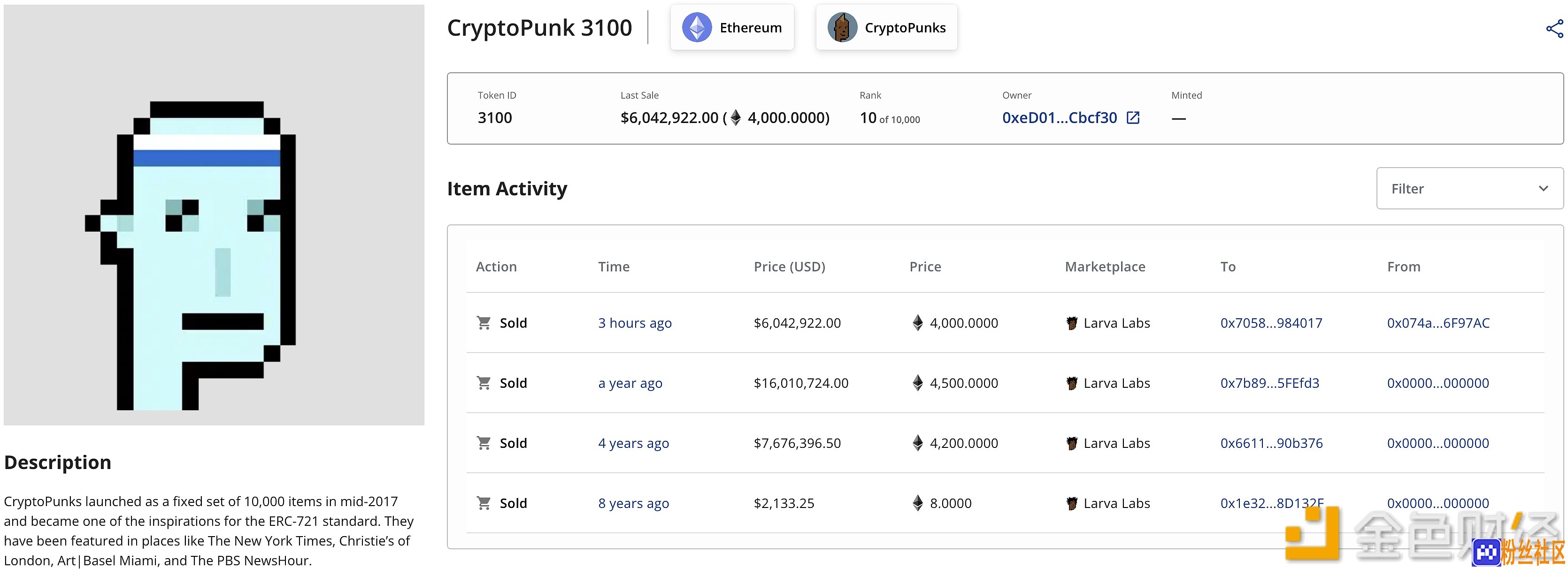Open the Ethereum chain badge
The height and width of the screenshot is (569, 1568).
[x=731, y=28]
